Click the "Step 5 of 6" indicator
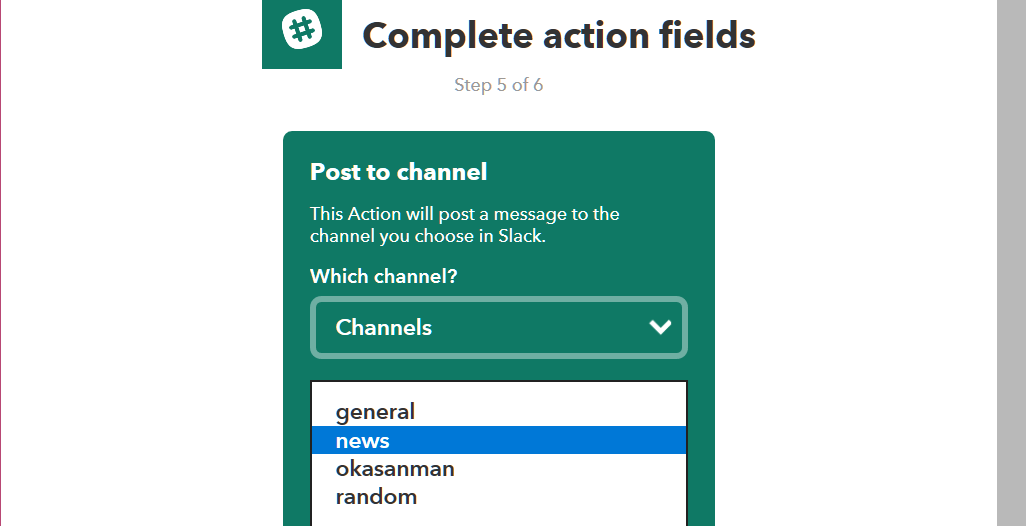The height and width of the screenshot is (526, 1026). click(x=498, y=85)
